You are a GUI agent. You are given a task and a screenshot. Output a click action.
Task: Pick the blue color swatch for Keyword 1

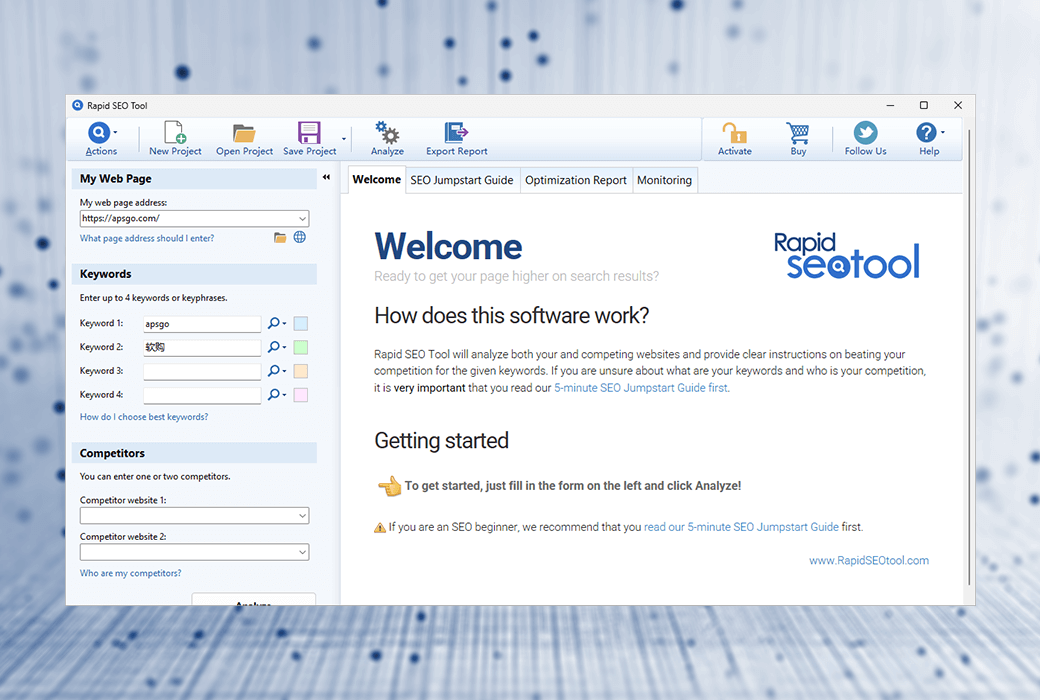(x=300, y=324)
